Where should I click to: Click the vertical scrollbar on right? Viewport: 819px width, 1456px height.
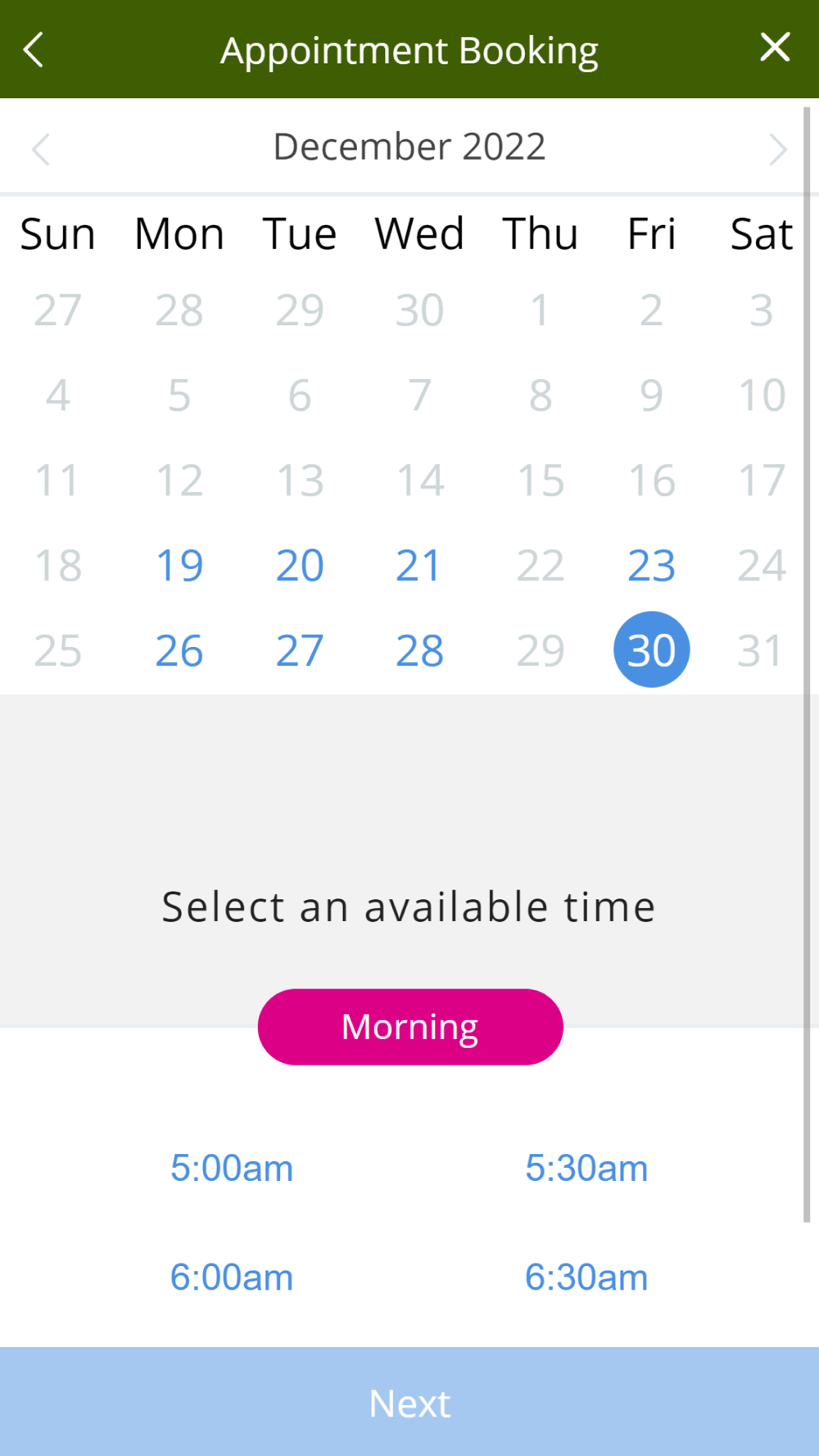[807, 664]
